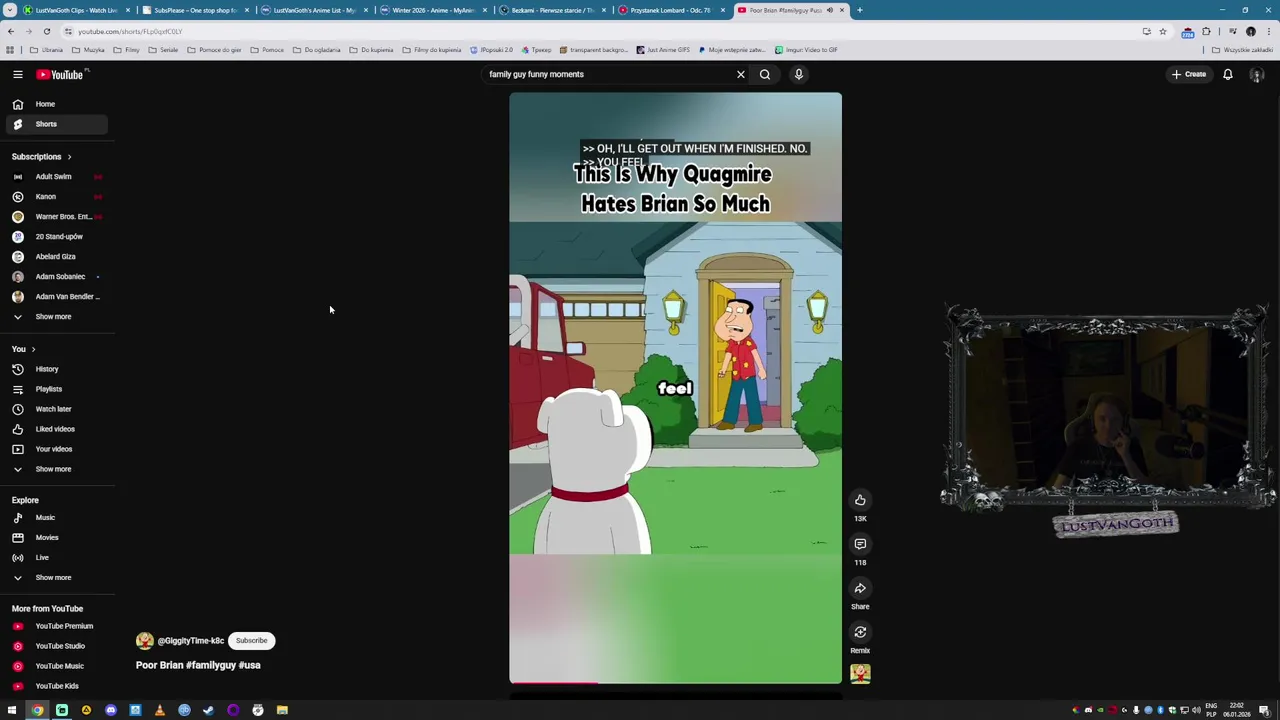This screenshot has height=720, width=1280.
Task: Expand the You section chevron
Action: point(33,349)
